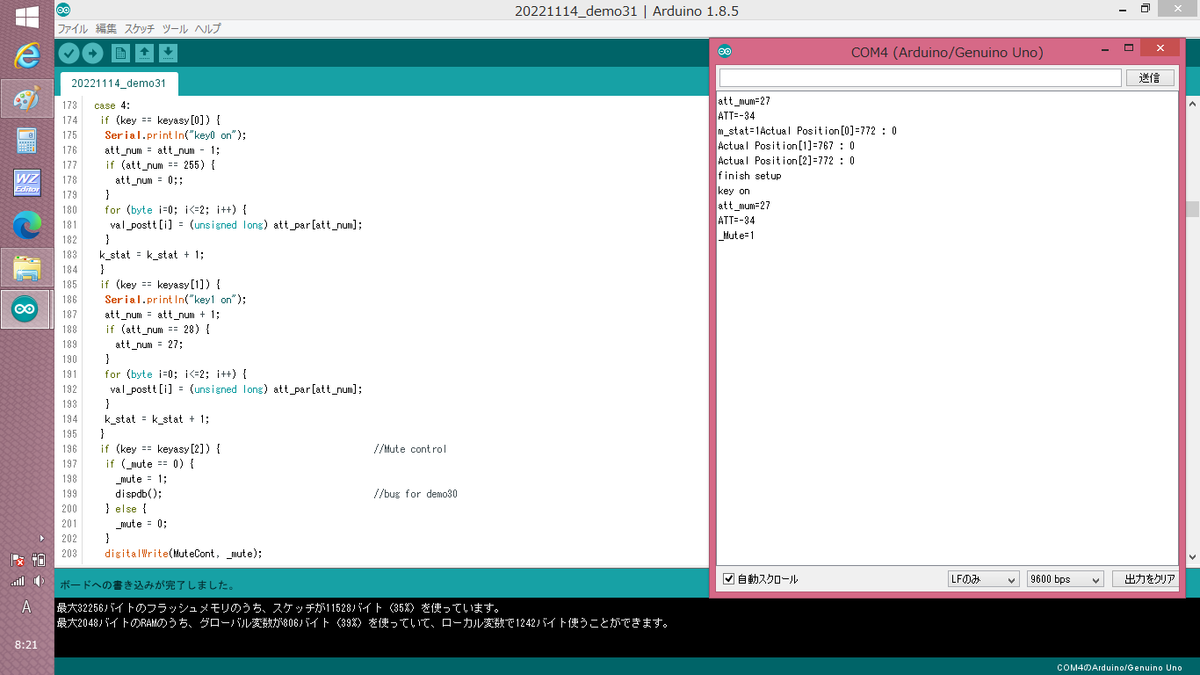Open the ヘルプ menu

pyautogui.click(x=208, y=29)
